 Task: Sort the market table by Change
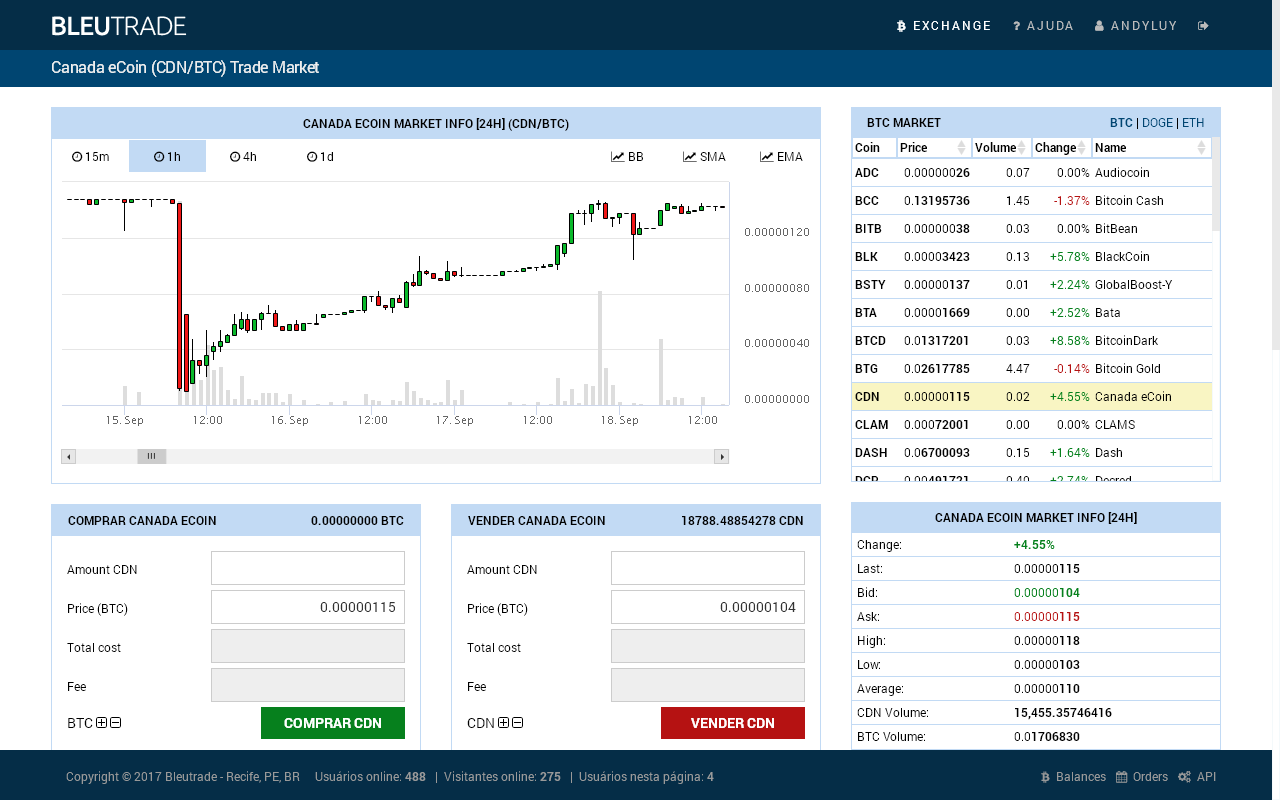1061,148
